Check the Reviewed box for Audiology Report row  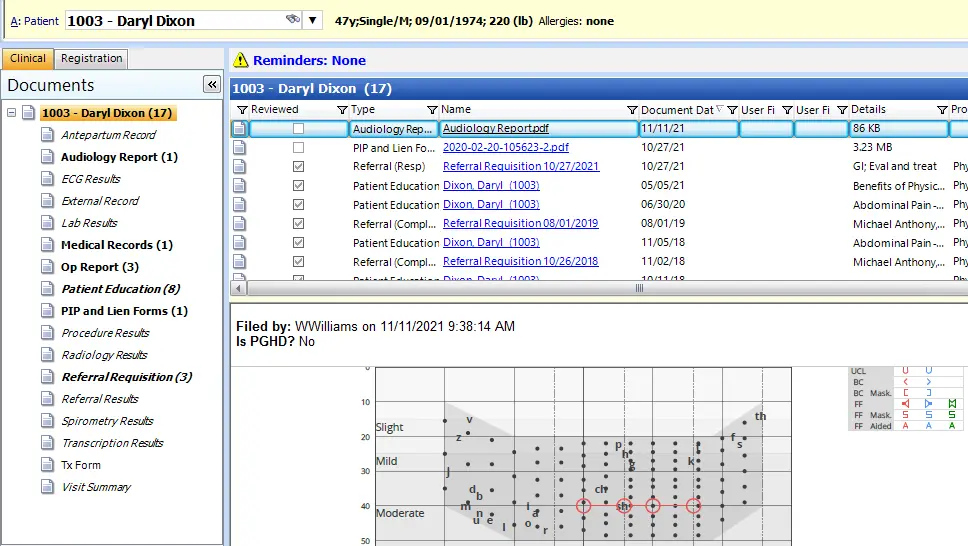click(298, 129)
